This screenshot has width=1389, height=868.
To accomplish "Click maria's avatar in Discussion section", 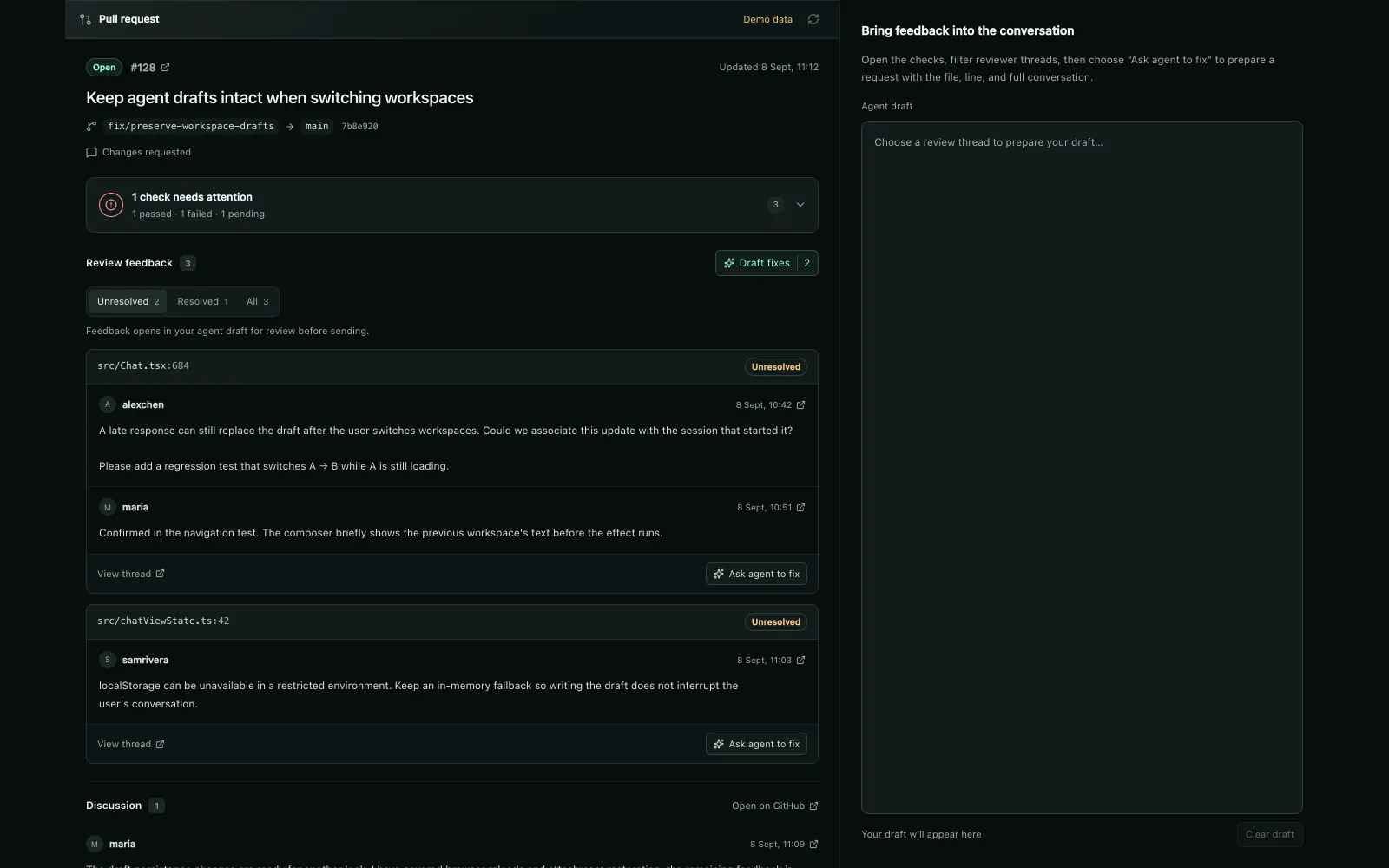I will tap(95, 844).
